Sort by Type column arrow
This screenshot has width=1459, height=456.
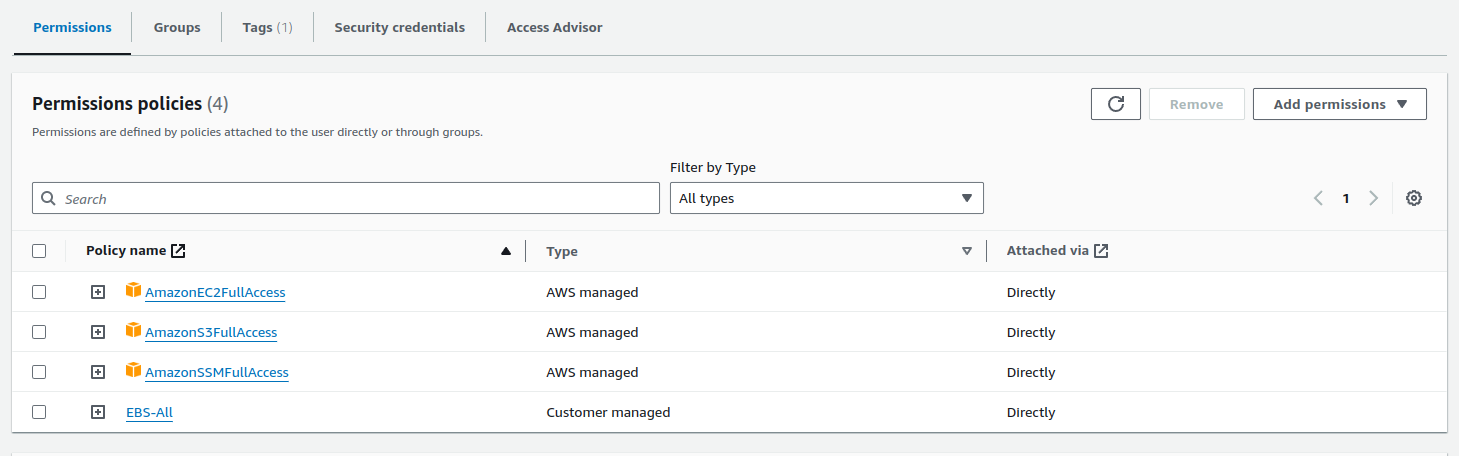[967, 251]
